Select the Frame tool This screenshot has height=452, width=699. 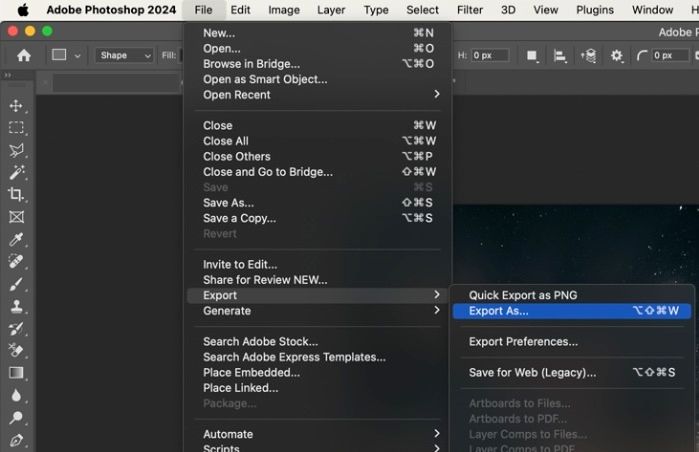pyautogui.click(x=16, y=217)
